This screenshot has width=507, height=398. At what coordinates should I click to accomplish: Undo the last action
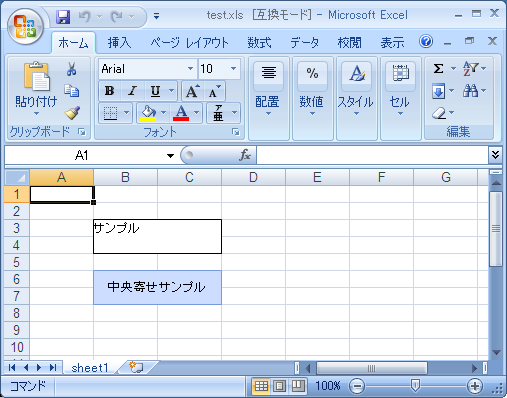(x=85, y=16)
